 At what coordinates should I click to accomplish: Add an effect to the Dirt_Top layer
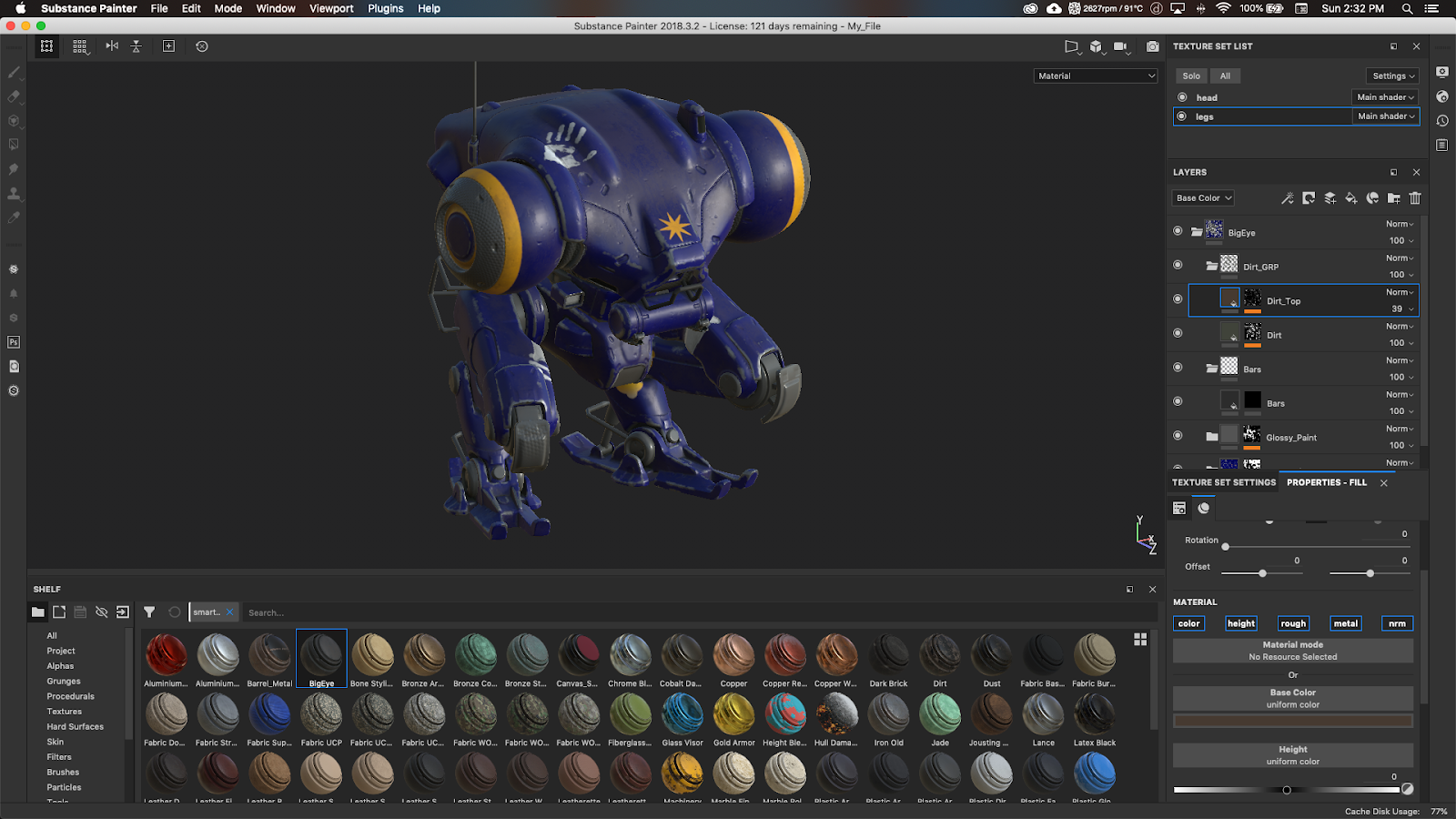(1287, 197)
